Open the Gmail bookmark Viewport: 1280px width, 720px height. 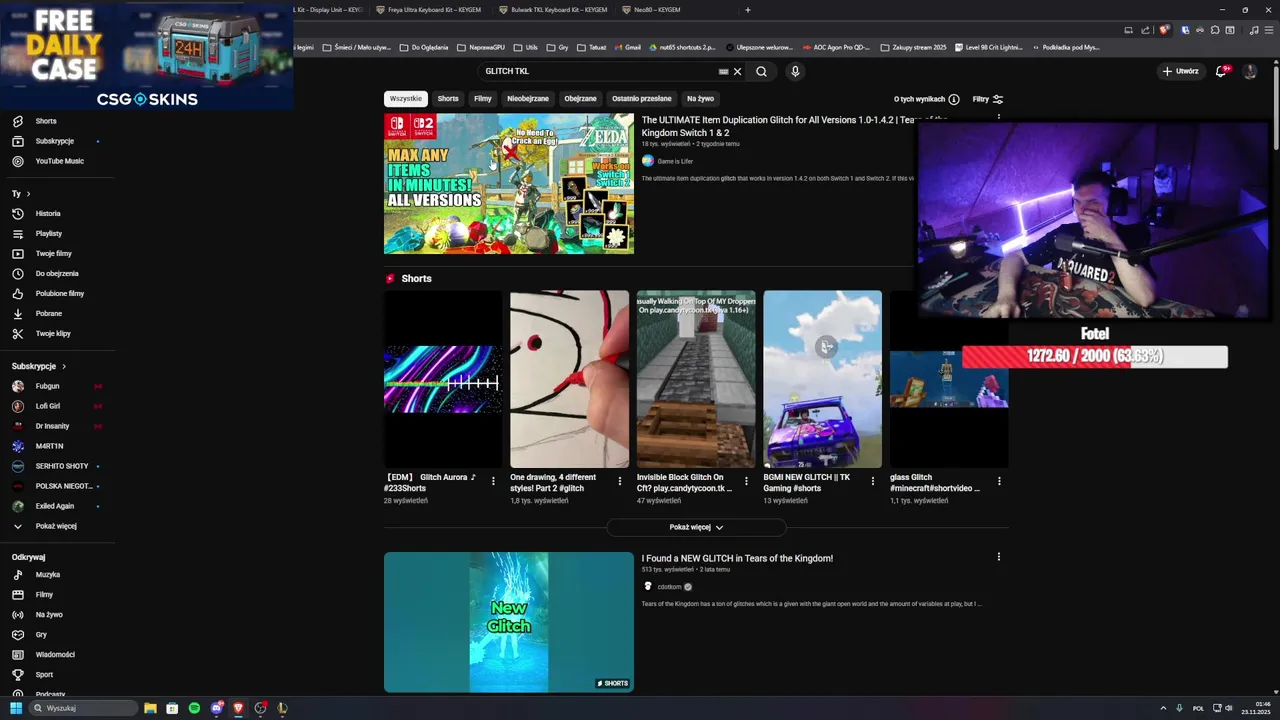click(x=627, y=47)
